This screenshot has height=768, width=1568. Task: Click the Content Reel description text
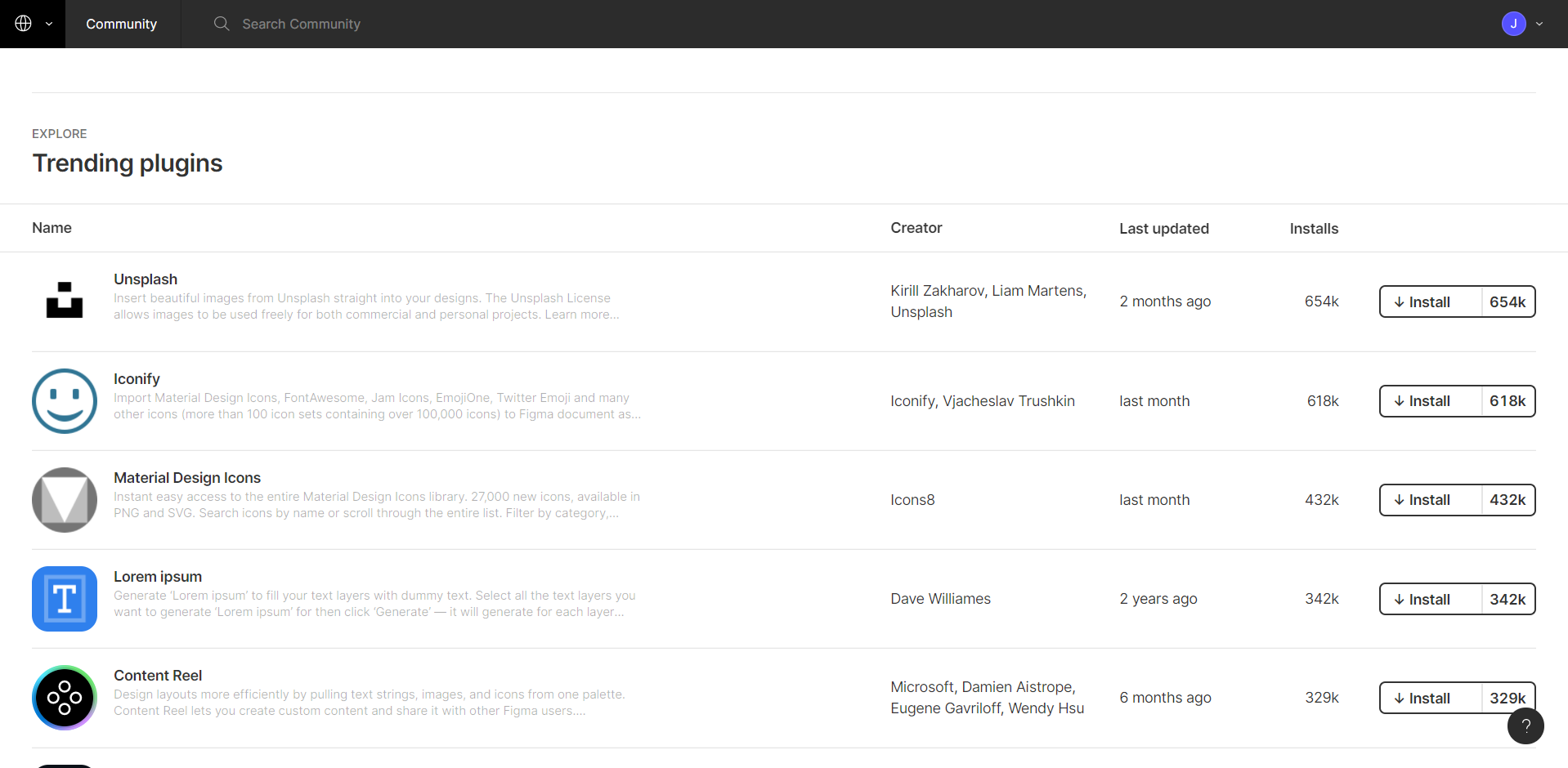pos(370,703)
